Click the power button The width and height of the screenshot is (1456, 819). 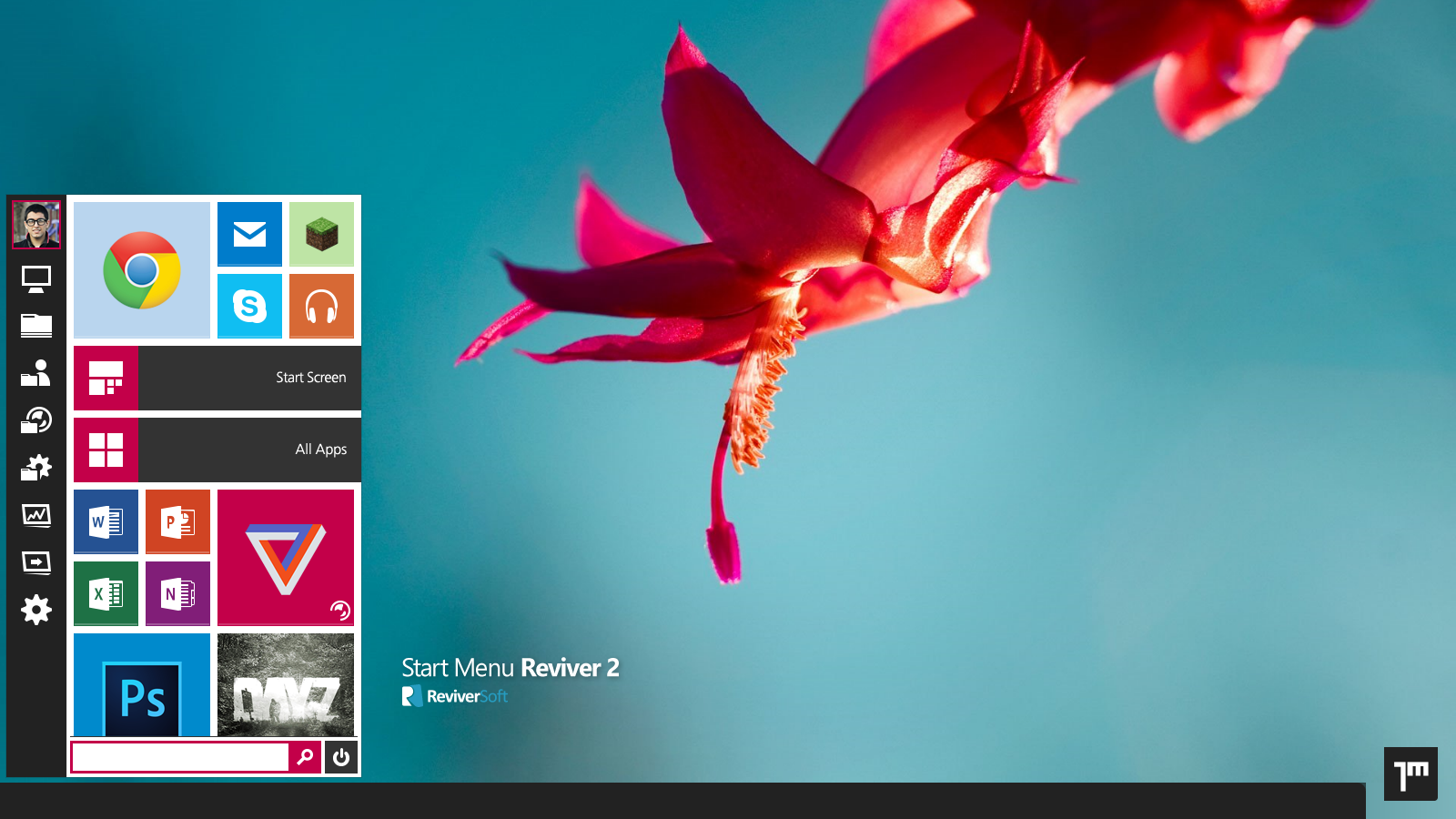[341, 757]
